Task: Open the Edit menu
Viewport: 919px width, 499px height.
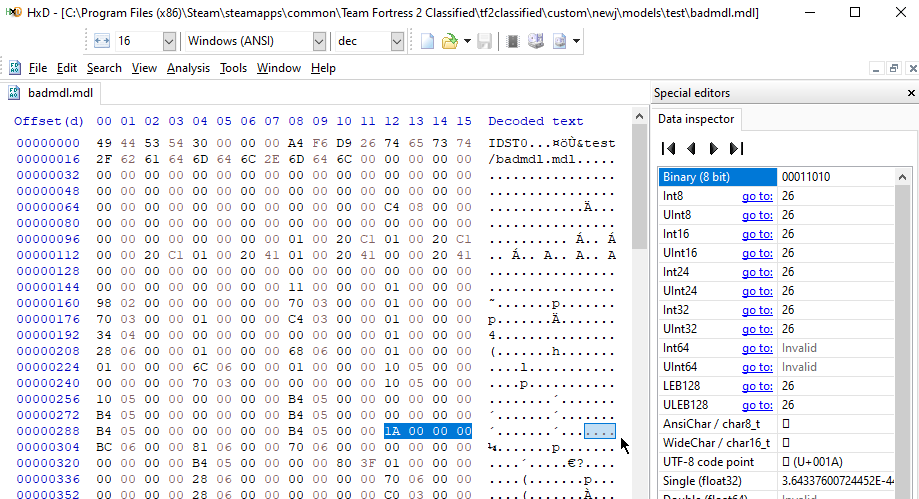Action: (x=67, y=68)
